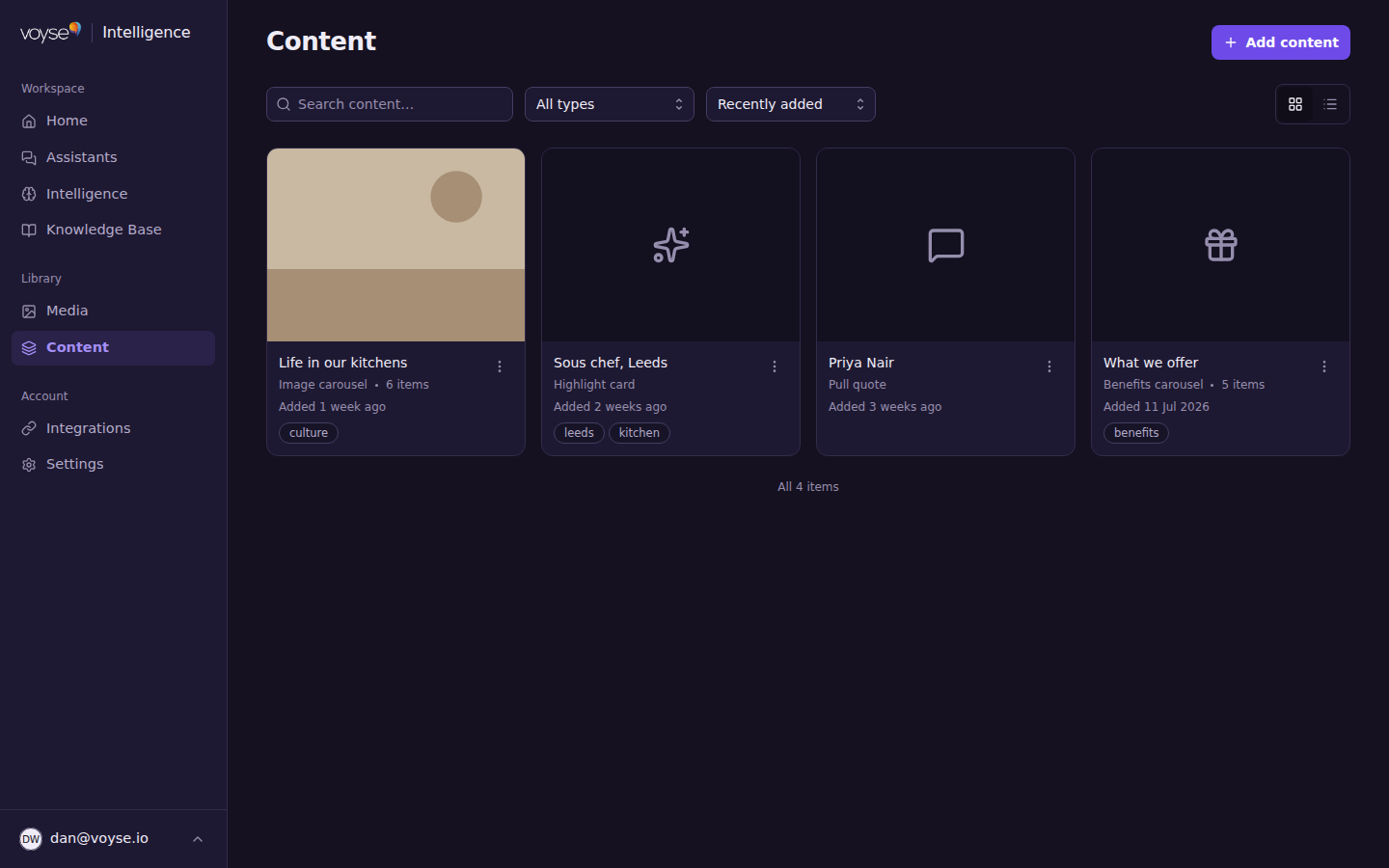The image size is (1389, 868).
Task: Open Knowledge Base section
Action: coord(113,231)
